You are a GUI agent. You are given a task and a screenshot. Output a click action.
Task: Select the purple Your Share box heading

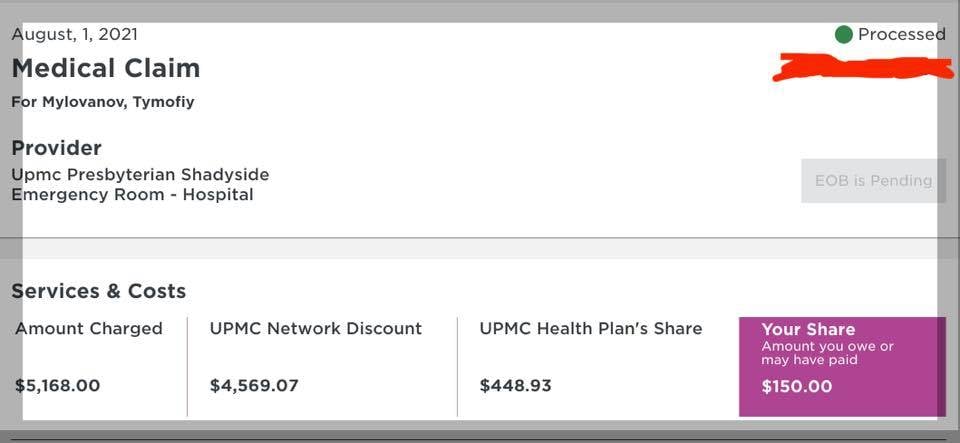[808, 329]
